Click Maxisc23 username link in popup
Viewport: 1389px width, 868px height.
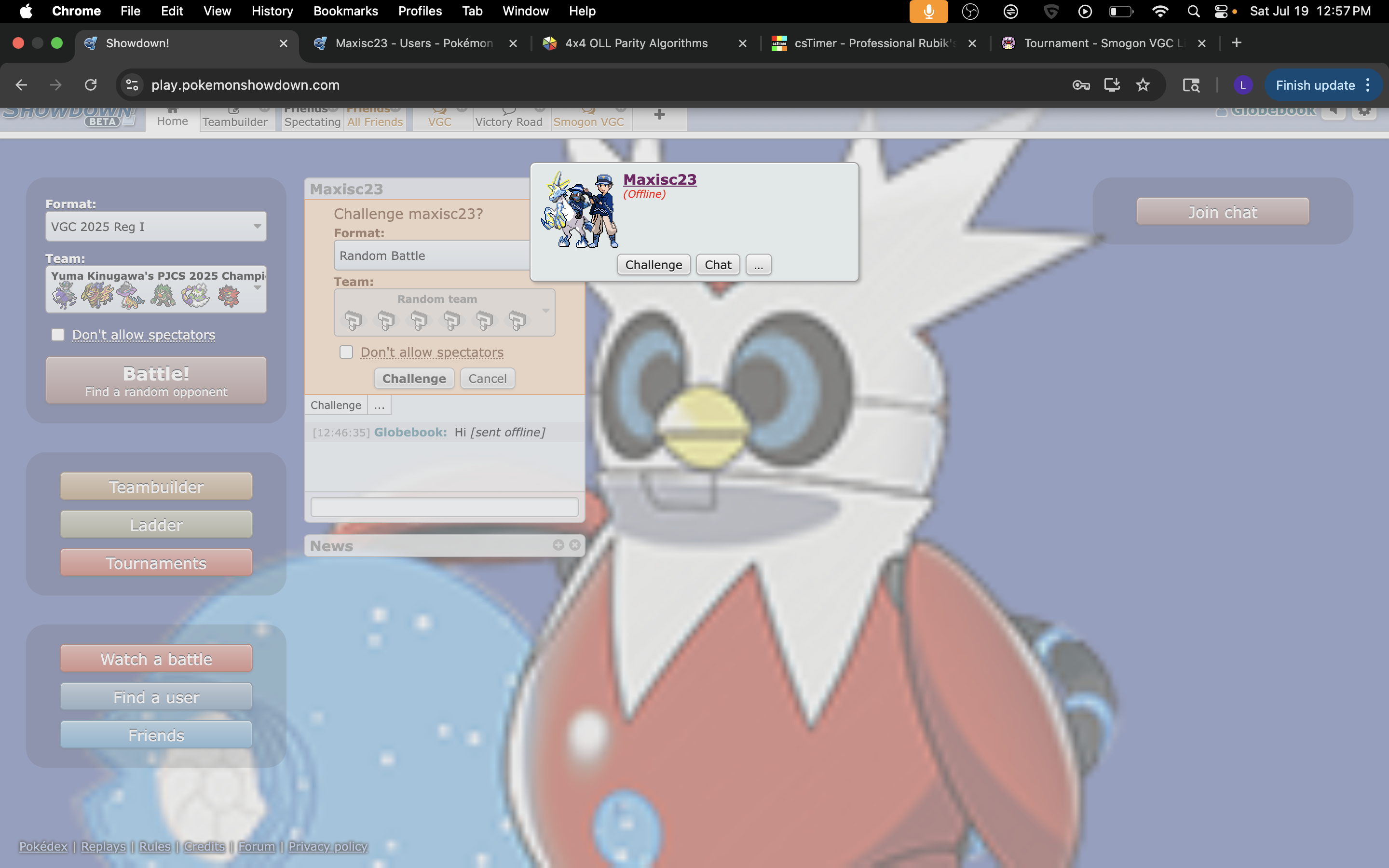[659, 179]
